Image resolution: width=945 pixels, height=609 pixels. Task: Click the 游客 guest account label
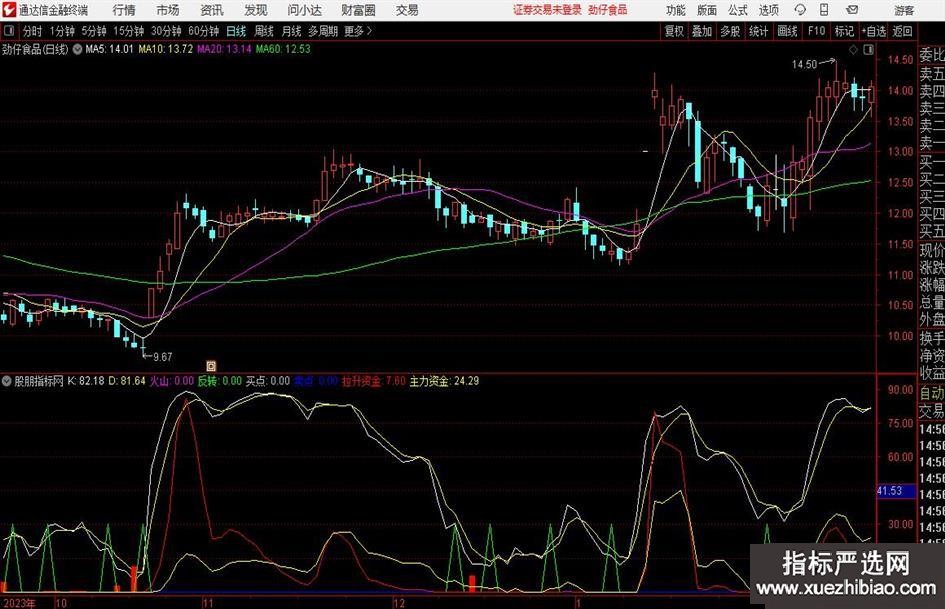pos(903,10)
